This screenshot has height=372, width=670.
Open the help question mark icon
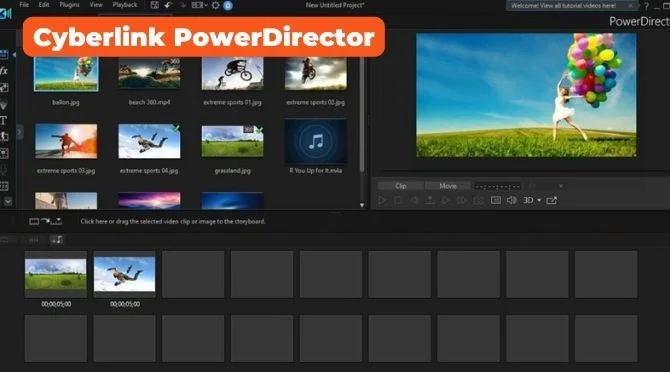[646, 6]
